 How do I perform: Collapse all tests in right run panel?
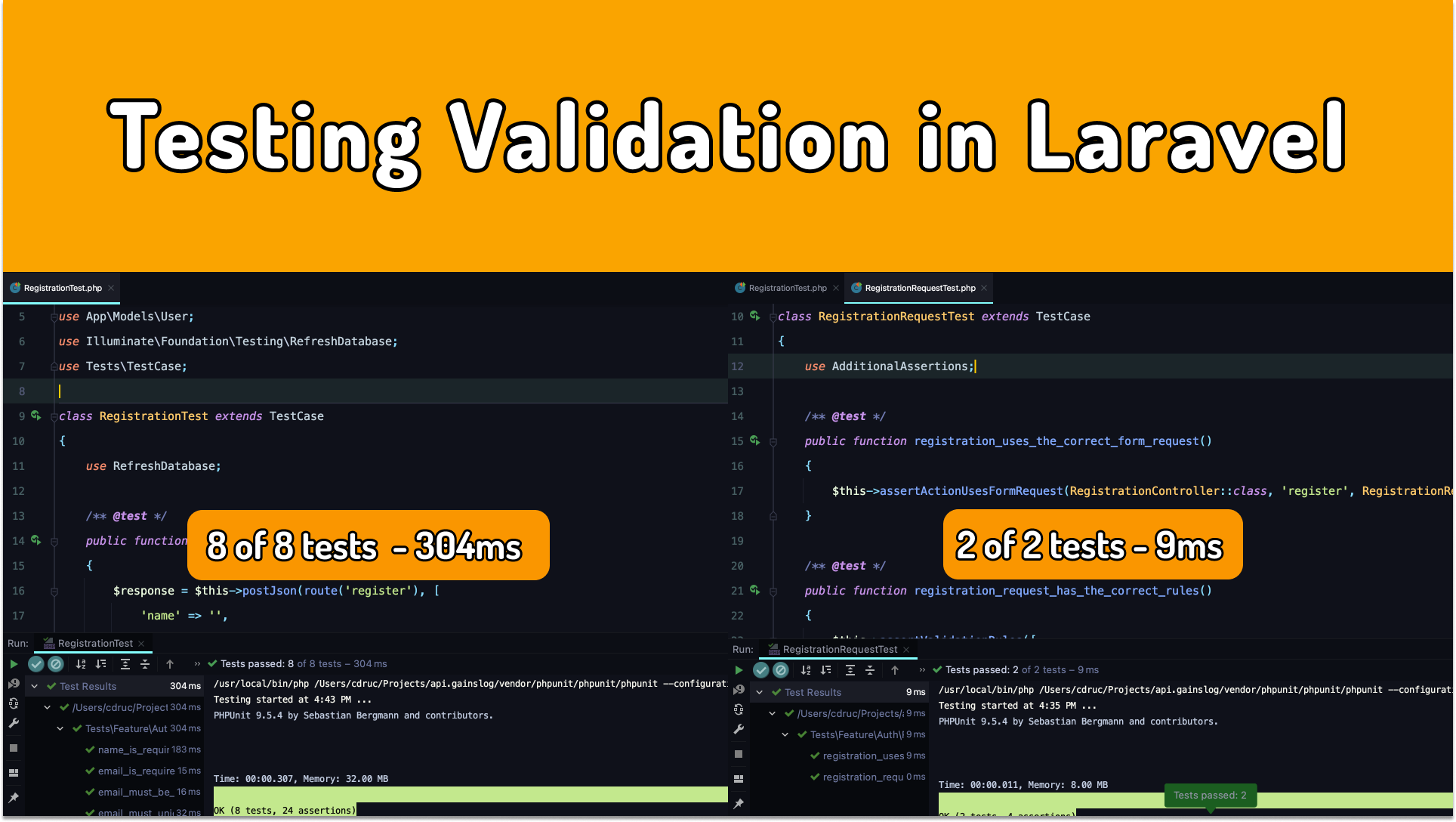pyautogui.click(x=870, y=670)
